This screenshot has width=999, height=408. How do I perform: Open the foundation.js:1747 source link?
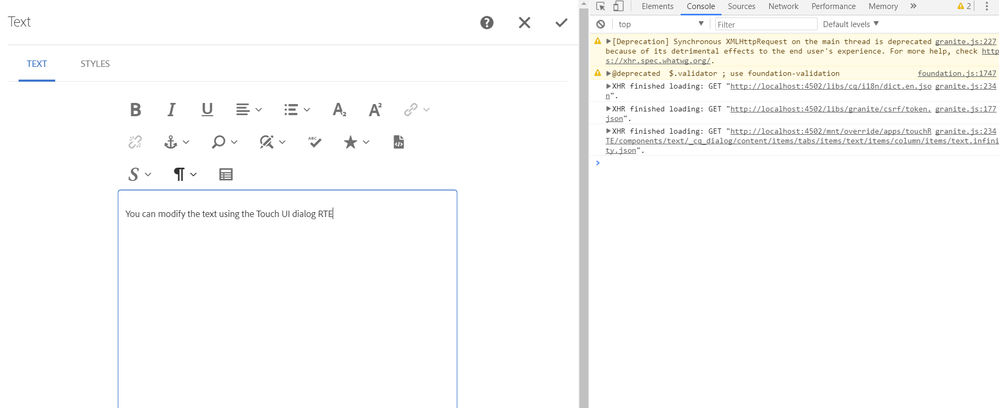pyautogui.click(x=957, y=74)
